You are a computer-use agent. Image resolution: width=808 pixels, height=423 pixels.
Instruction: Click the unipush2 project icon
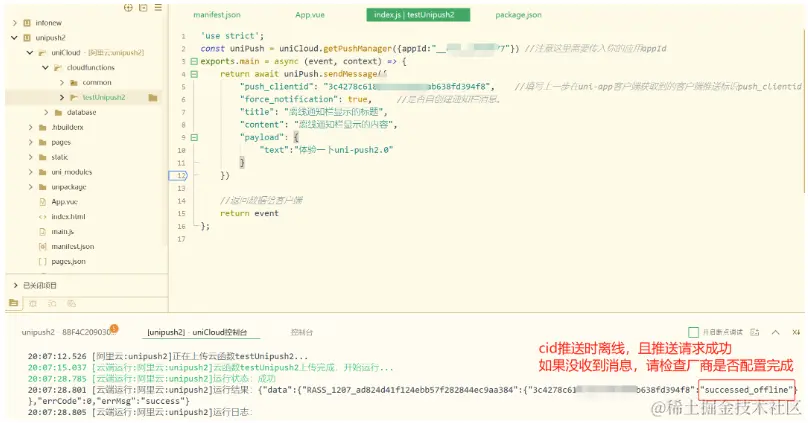27,38
